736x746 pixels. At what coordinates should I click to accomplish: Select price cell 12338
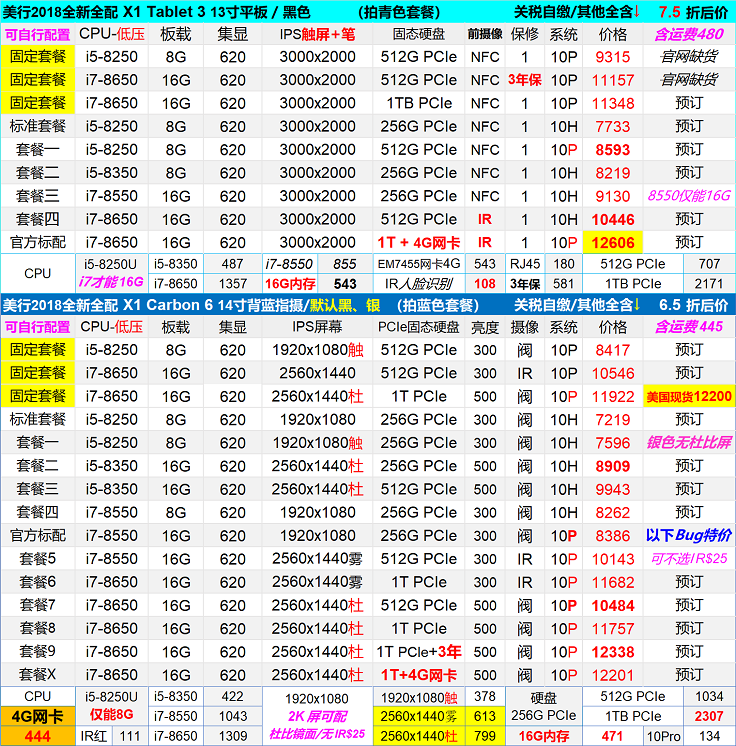click(x=613, y=652)
